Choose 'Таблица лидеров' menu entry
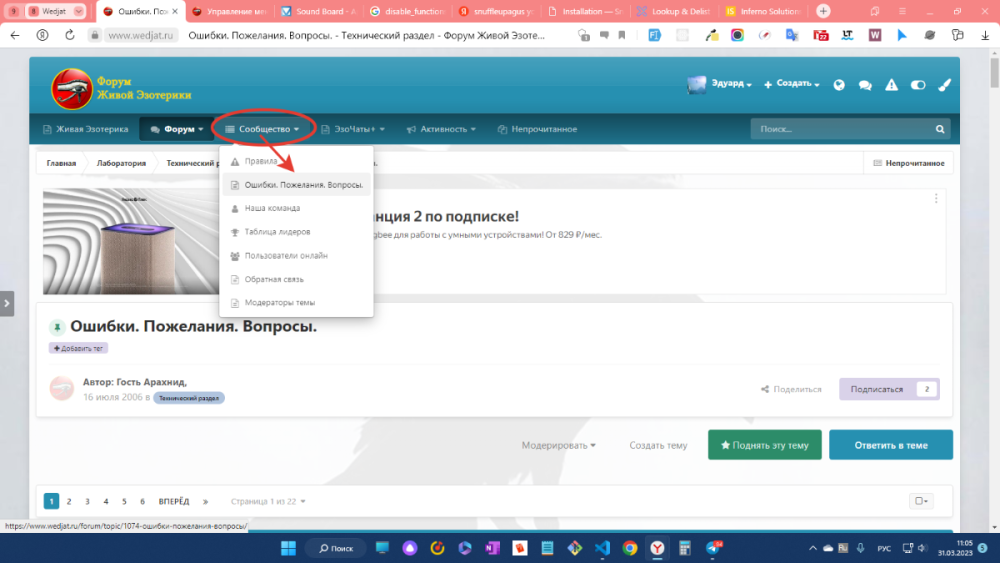Viewport: 1000px width, 563px height. point(277,232)
